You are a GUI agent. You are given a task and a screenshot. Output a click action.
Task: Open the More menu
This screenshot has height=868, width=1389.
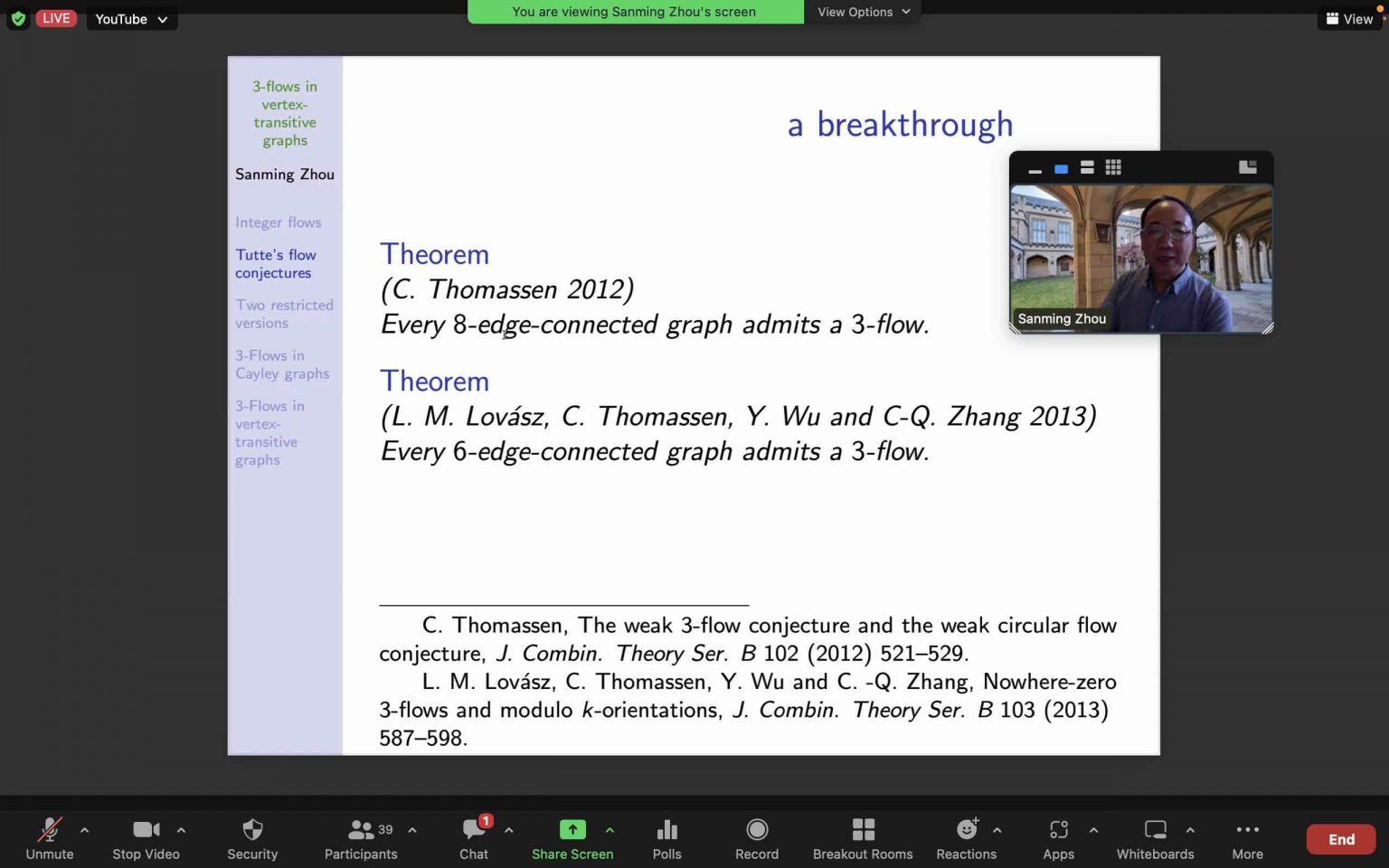1247,838
